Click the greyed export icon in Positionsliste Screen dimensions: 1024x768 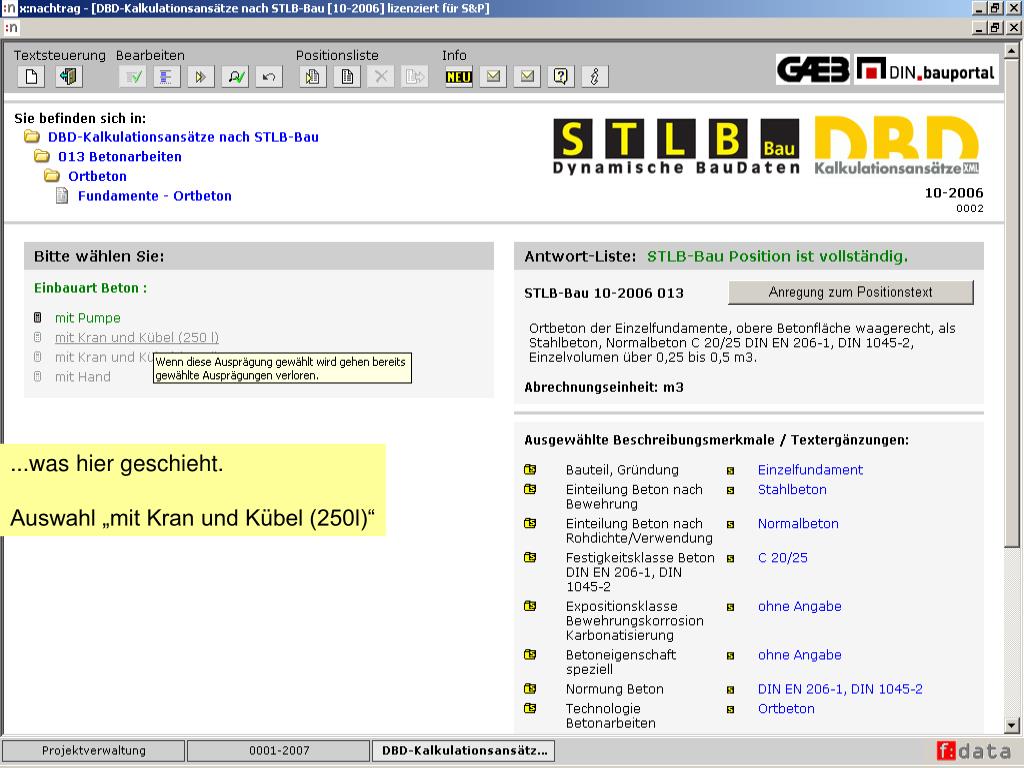pos(415,77)
